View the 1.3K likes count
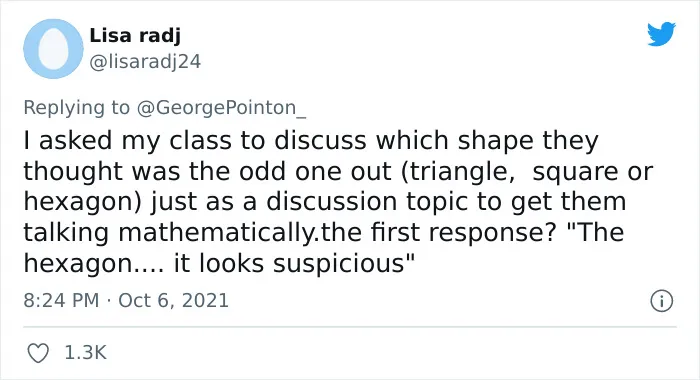The width and height of the screenshot is (700, 380). 85,352
